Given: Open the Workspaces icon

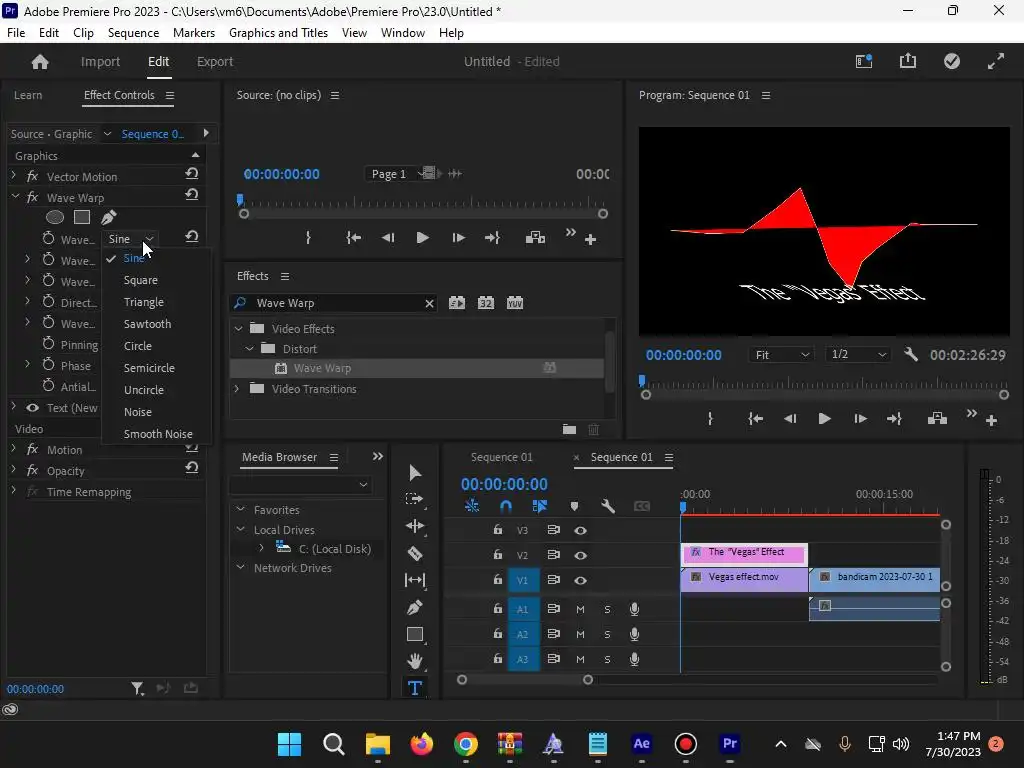Looking at the screenshot, I should [x=864, y=61].
